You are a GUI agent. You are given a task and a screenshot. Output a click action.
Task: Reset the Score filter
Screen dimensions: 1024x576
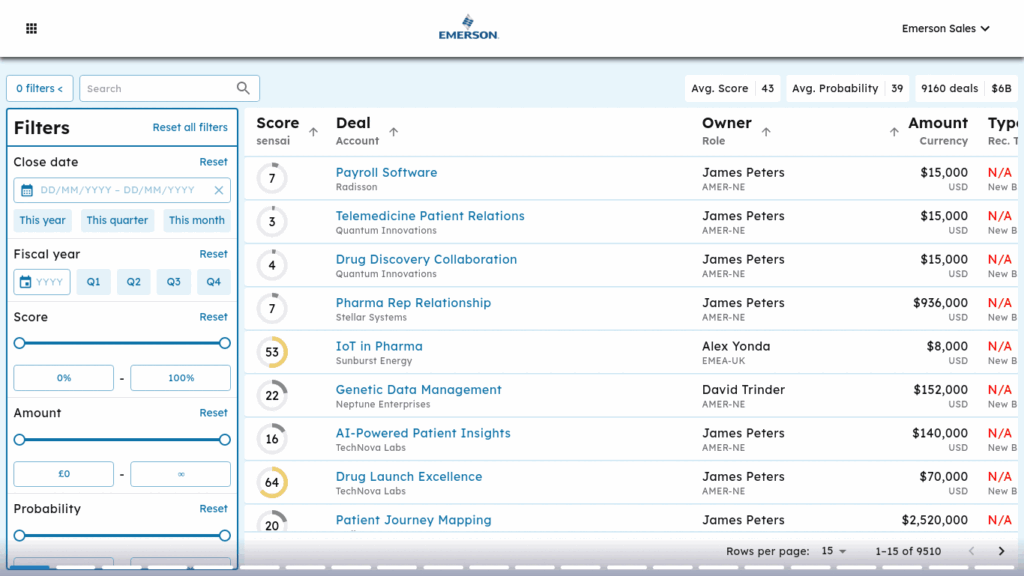[214, 317]
